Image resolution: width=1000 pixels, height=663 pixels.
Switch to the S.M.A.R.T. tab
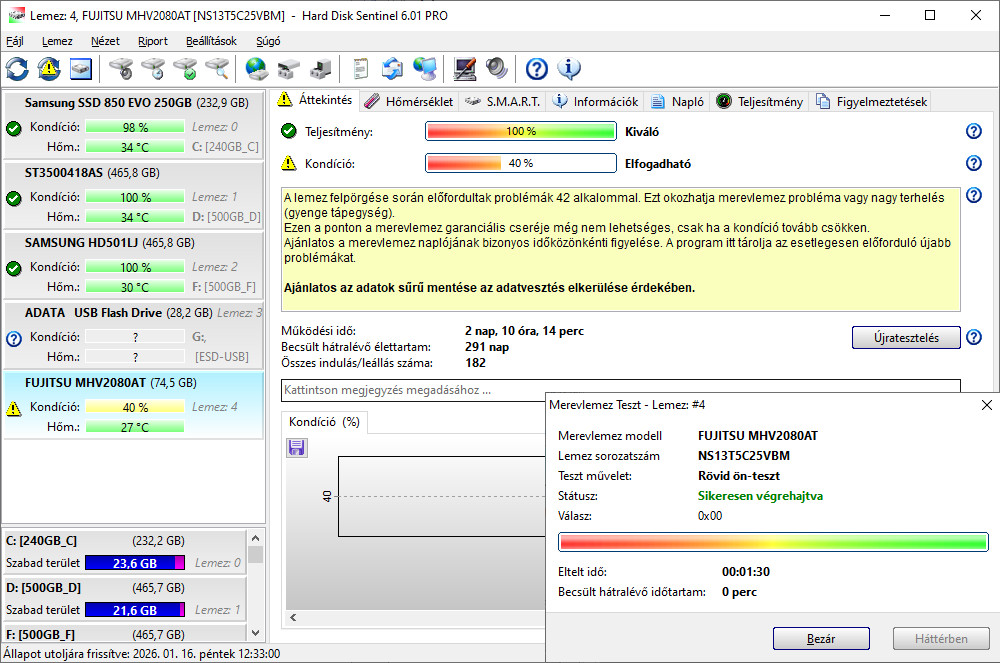(505, 101)
